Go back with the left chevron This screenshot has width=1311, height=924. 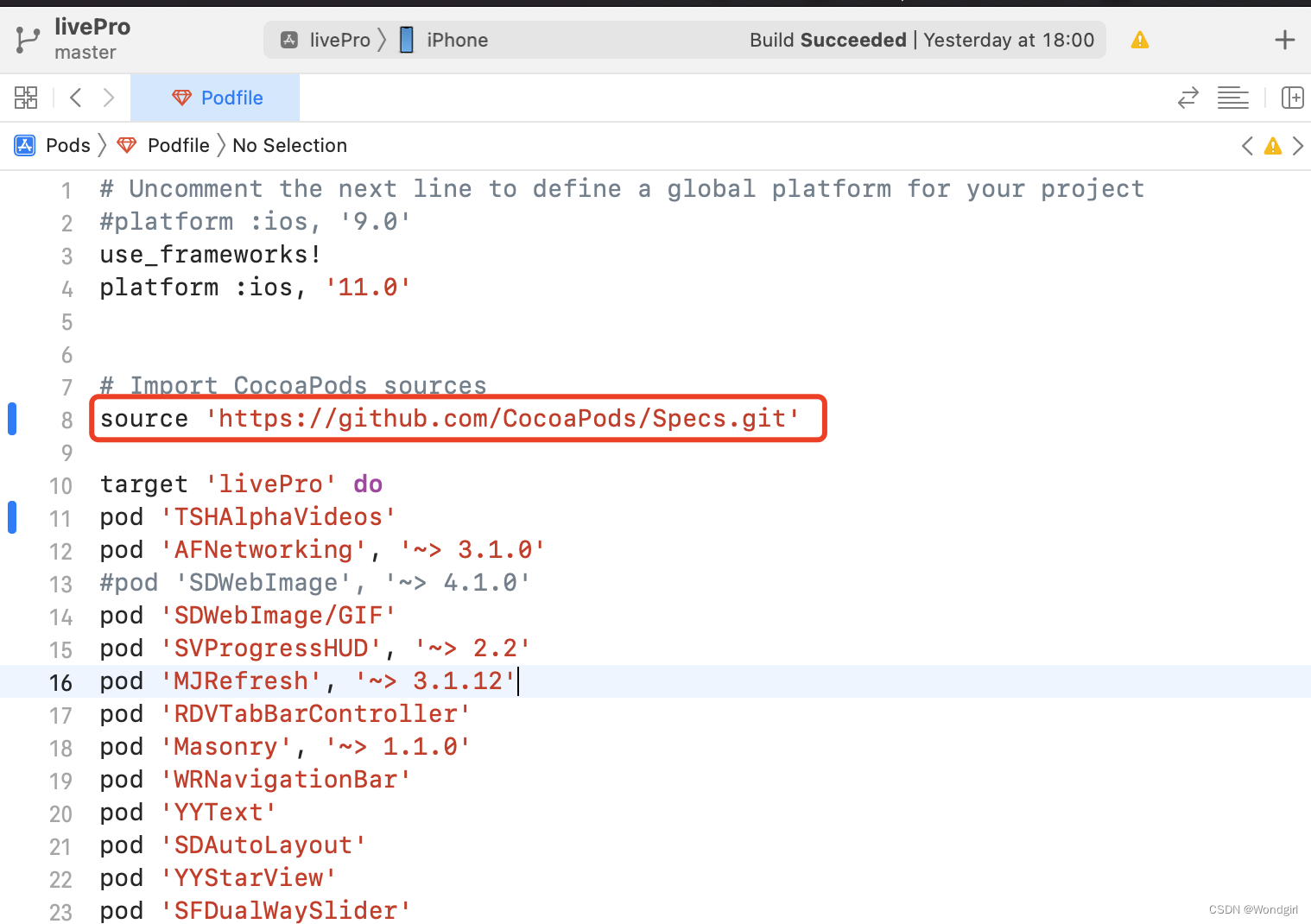(76, 98)
